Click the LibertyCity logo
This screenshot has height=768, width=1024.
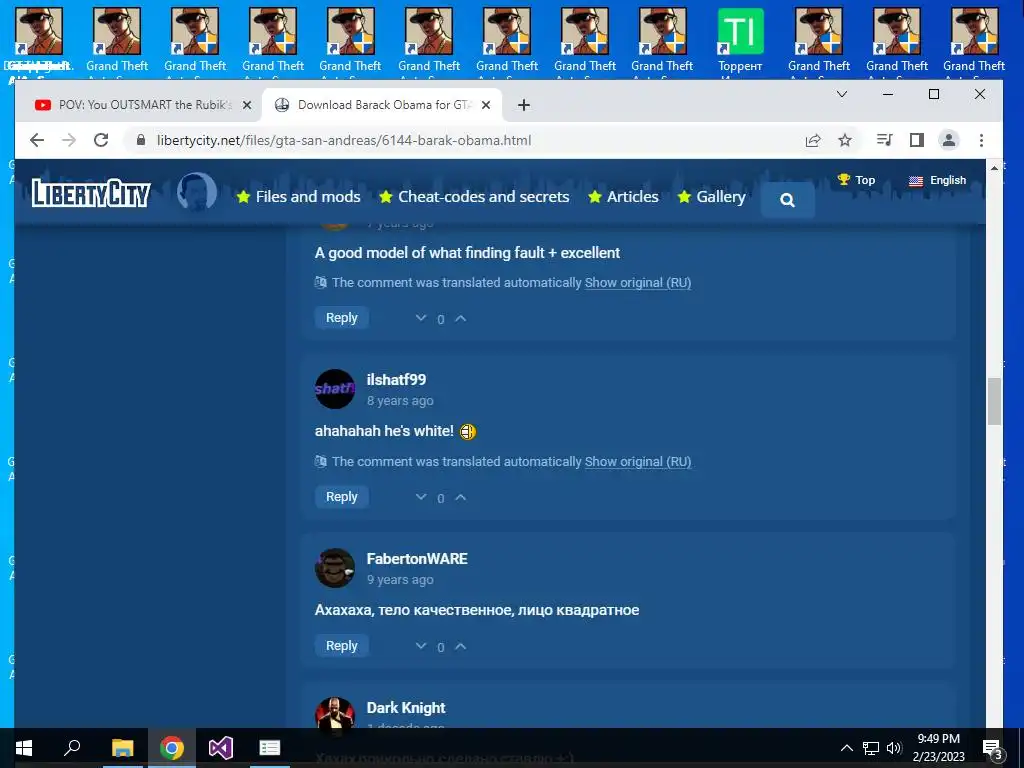(91, 193)
